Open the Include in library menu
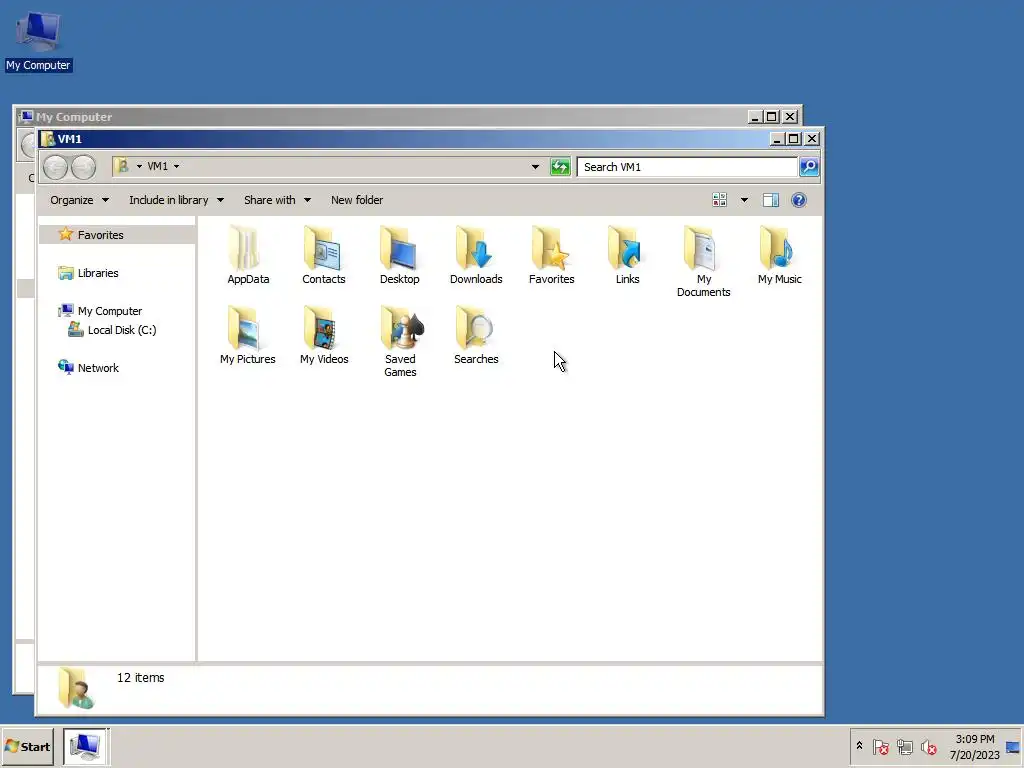Viewport: 1024px width, 768px height. tap(176, 200)
